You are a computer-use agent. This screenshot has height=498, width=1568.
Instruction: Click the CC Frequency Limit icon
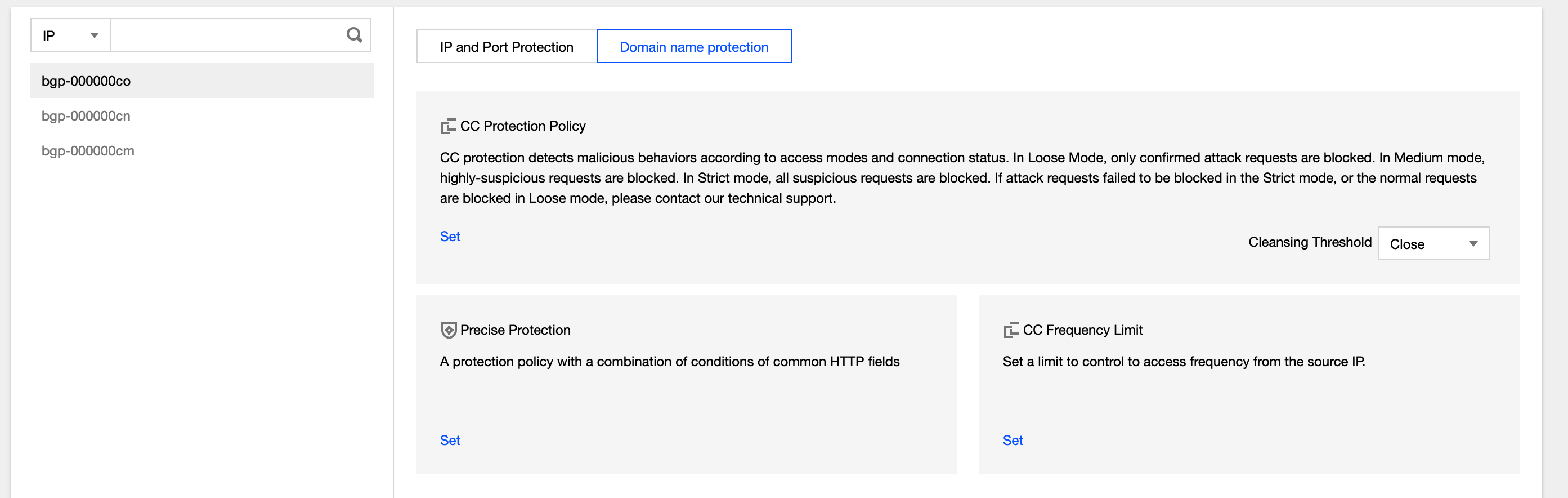pos(1010,330)
